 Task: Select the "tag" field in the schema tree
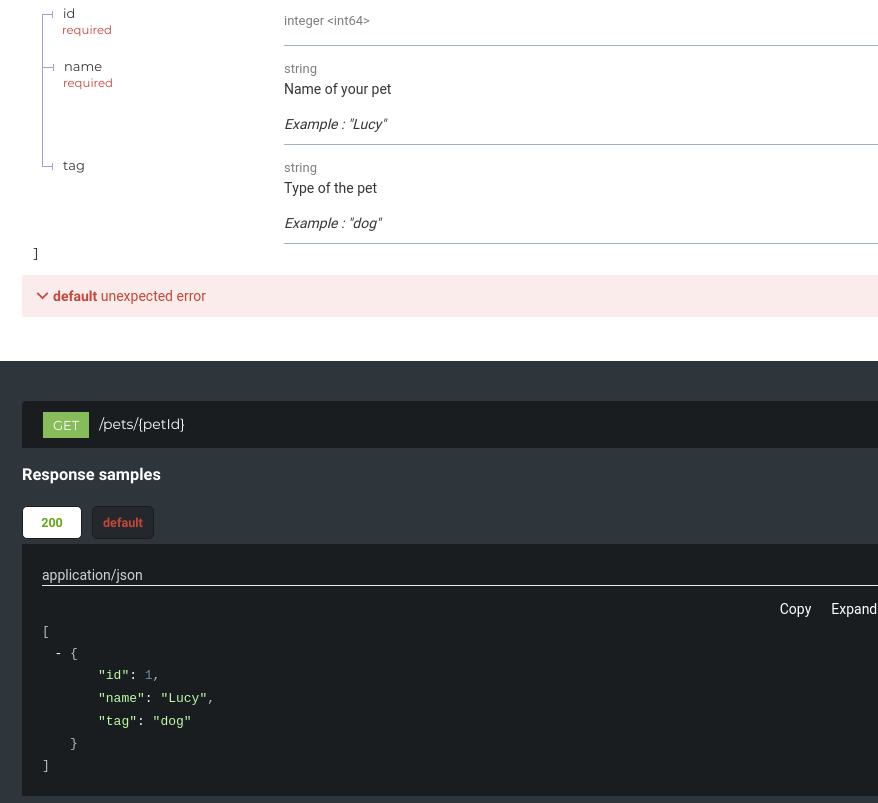[x=73, y=165]
